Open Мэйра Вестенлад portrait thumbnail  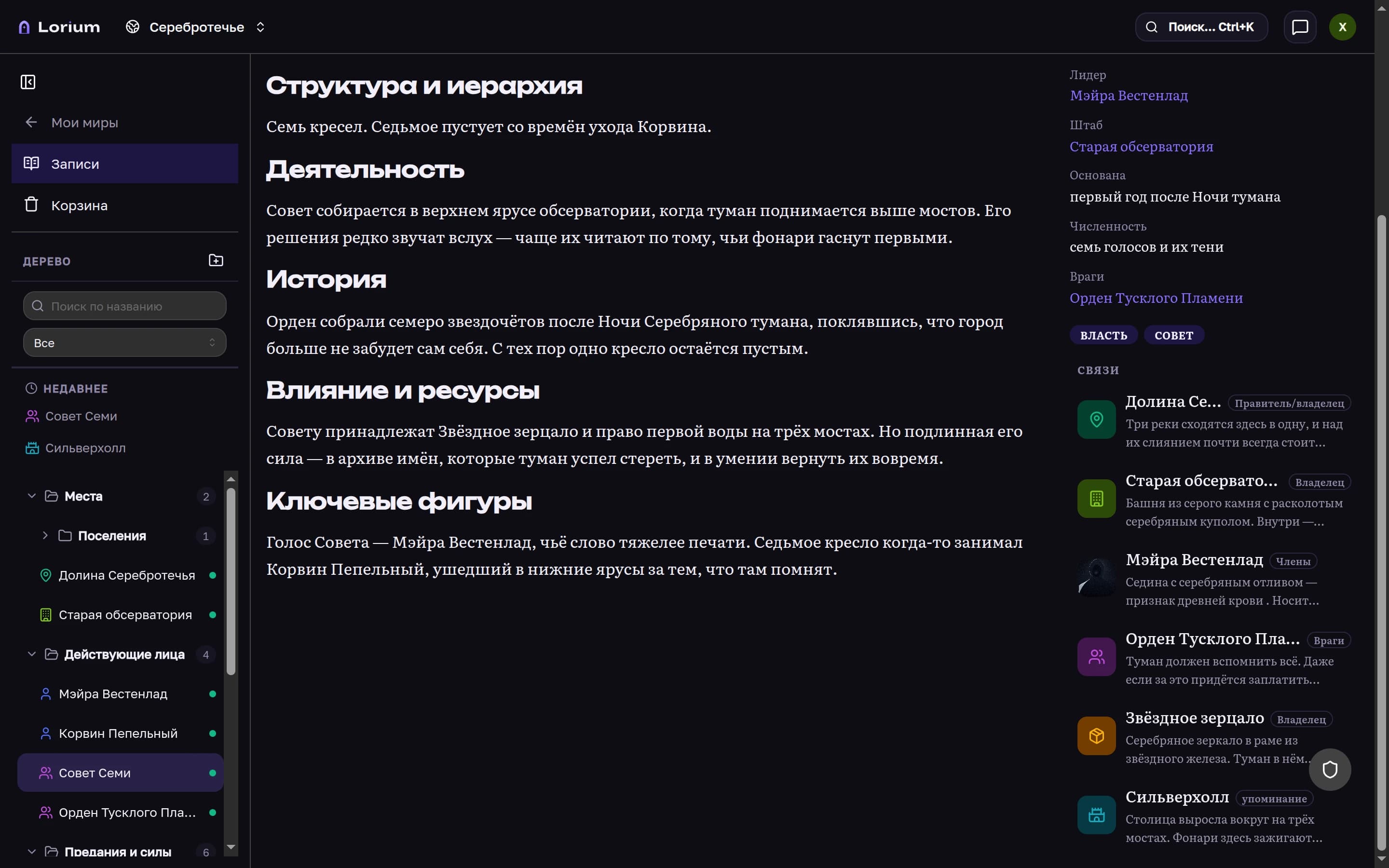[1096, 578]
